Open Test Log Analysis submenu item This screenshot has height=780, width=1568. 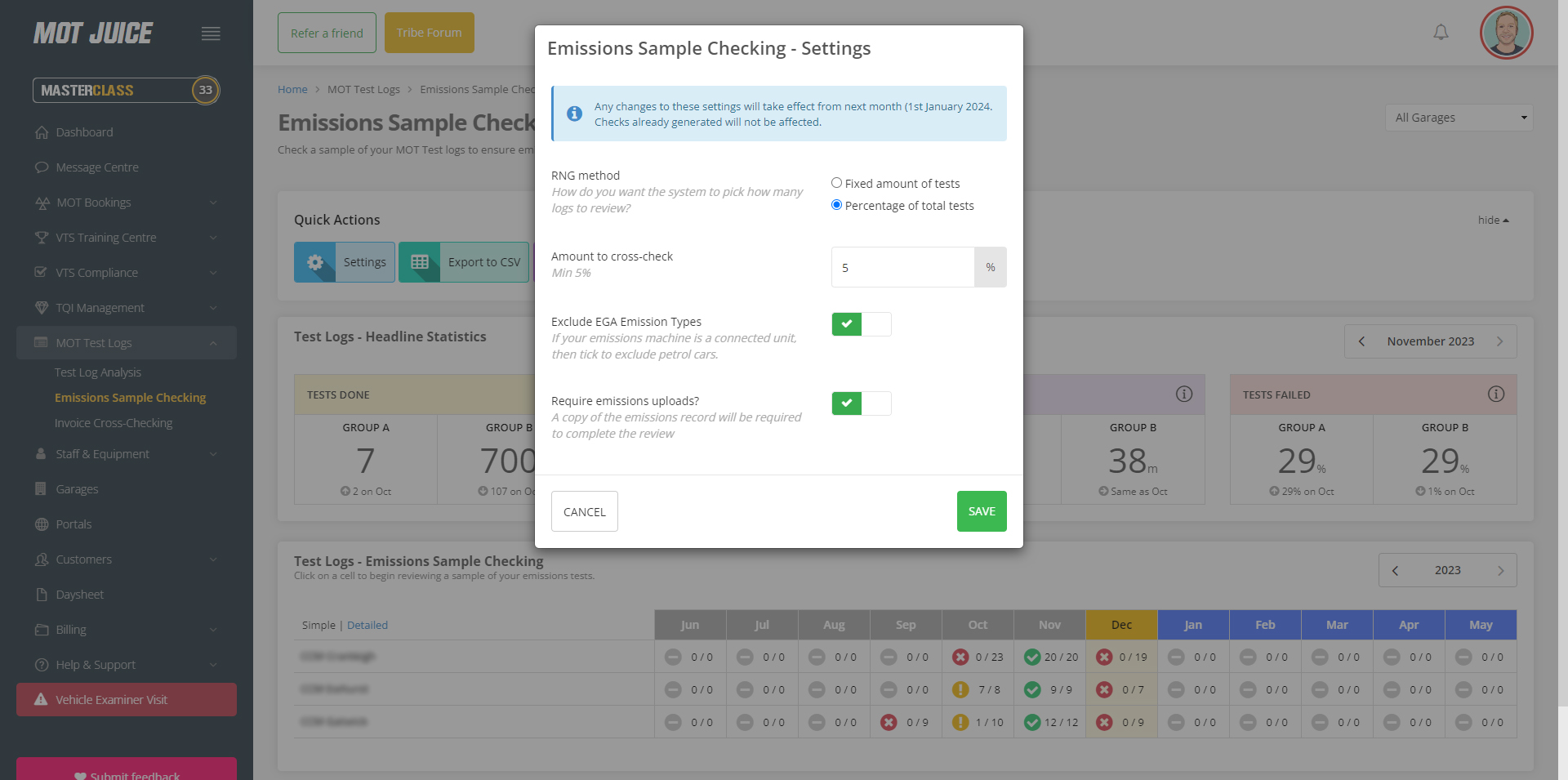click(98, 372)
